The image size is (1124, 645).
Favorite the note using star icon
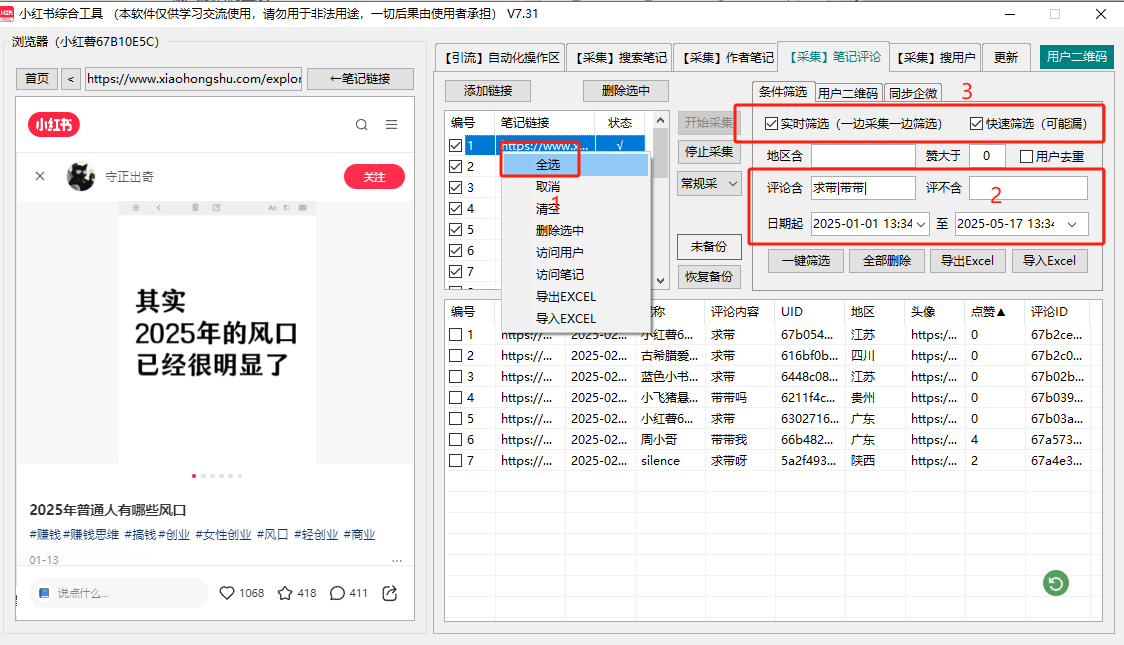click(x=285, y=593)
